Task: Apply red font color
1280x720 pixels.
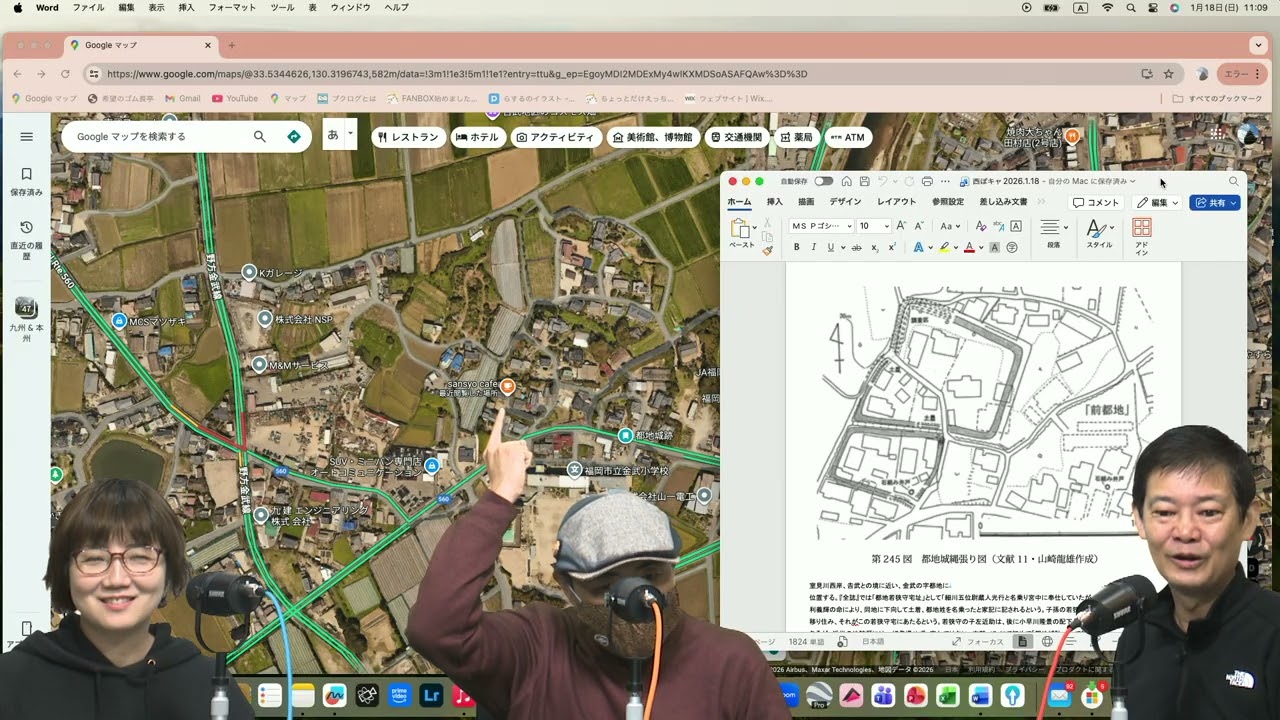Action: 969,247
